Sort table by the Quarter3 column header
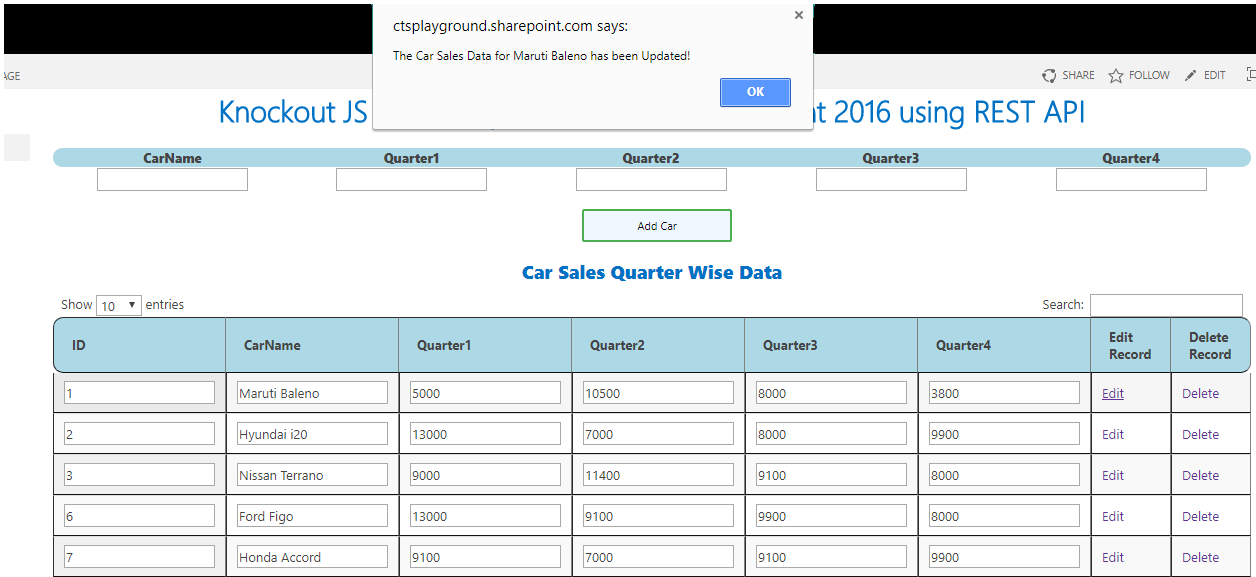1256x577 pixels. point(831,345)
